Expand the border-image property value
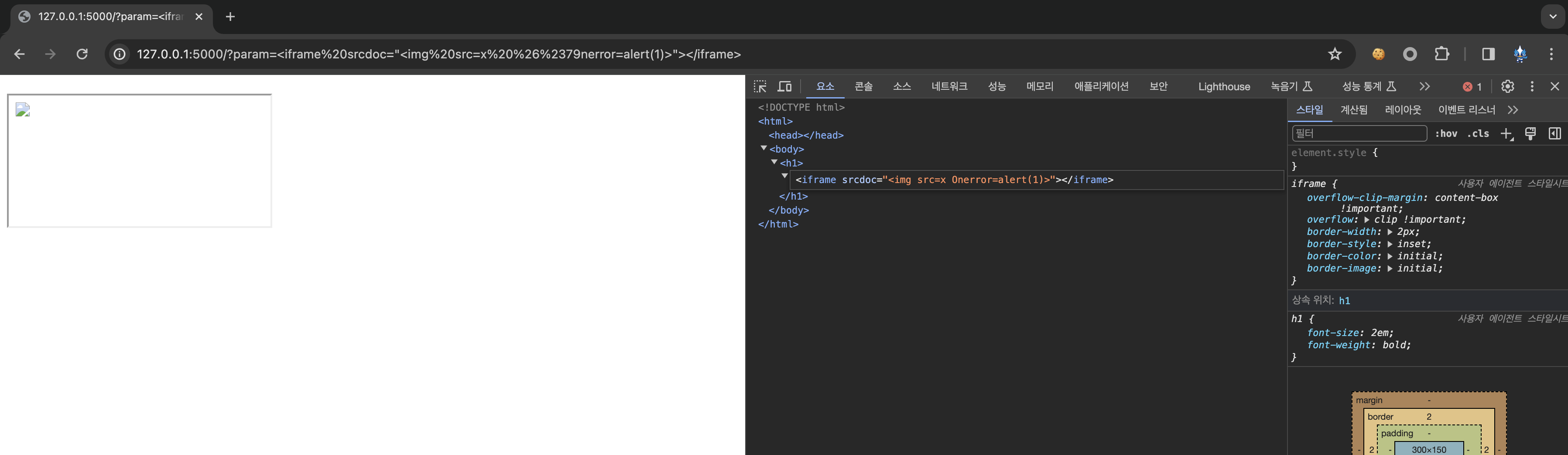The height and width of the screenshot is (455, 1568). 1390,268
